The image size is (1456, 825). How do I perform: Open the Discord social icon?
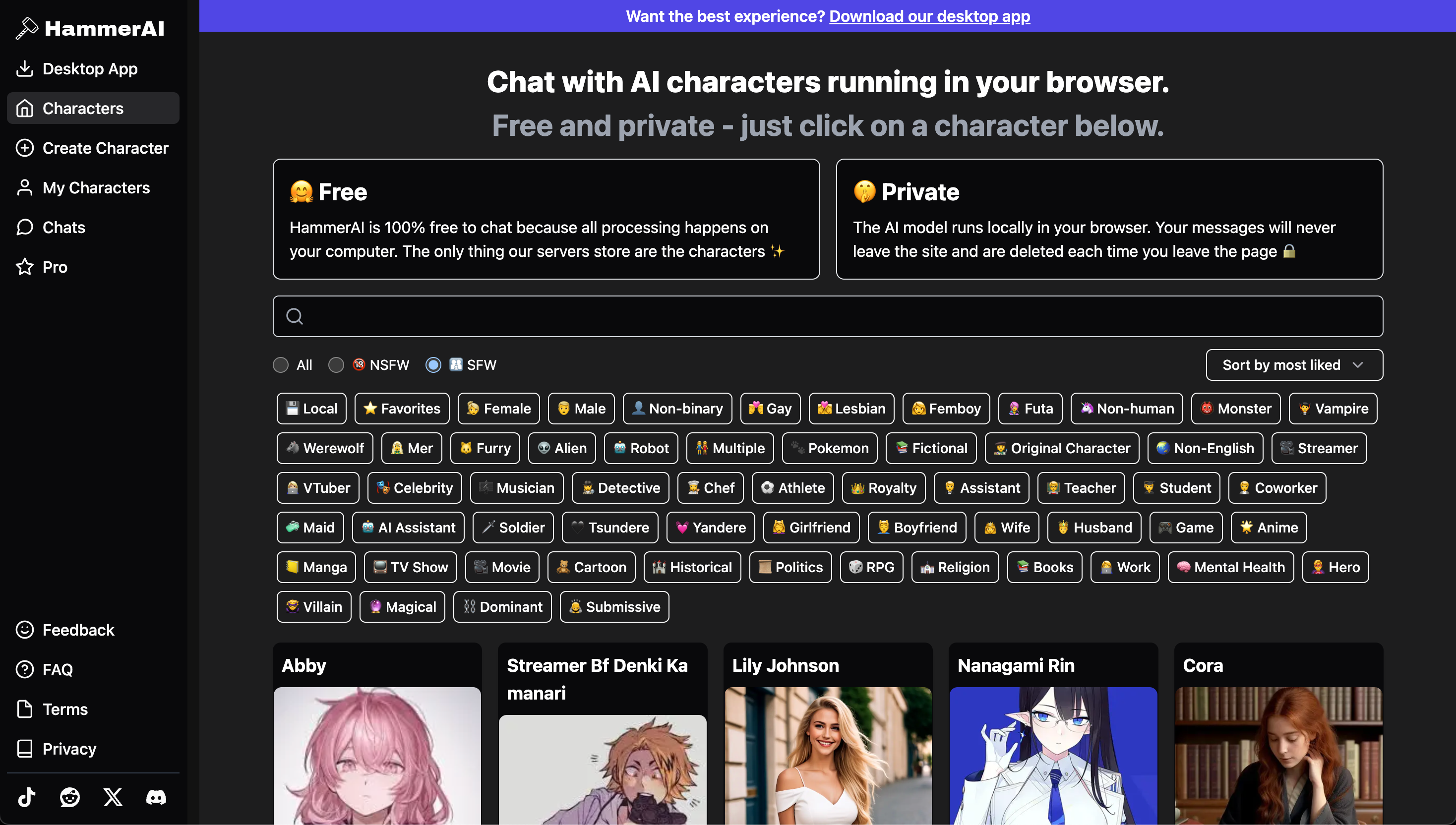click(156, 797)
